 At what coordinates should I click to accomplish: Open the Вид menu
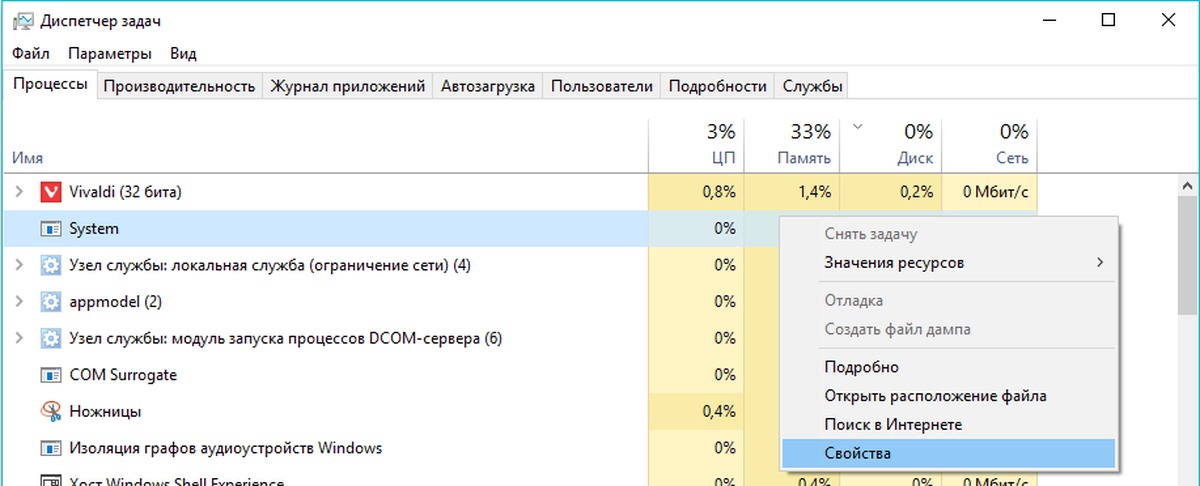click(183, 53)
